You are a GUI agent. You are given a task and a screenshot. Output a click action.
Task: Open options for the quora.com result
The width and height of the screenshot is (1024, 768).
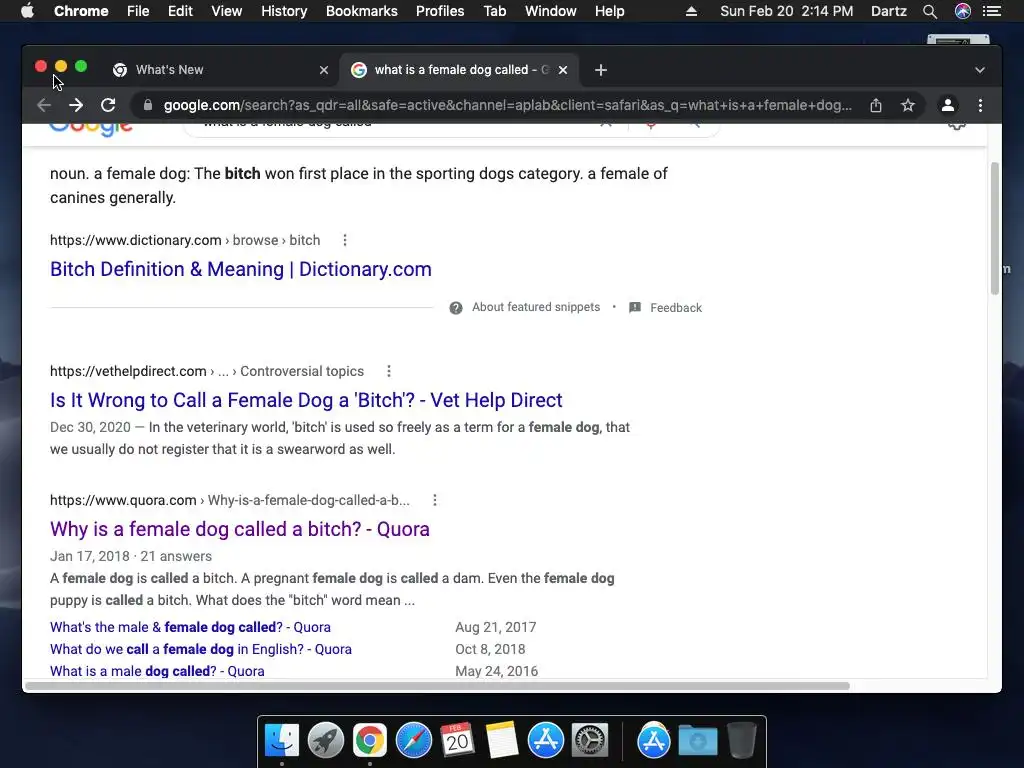[435, 500]
